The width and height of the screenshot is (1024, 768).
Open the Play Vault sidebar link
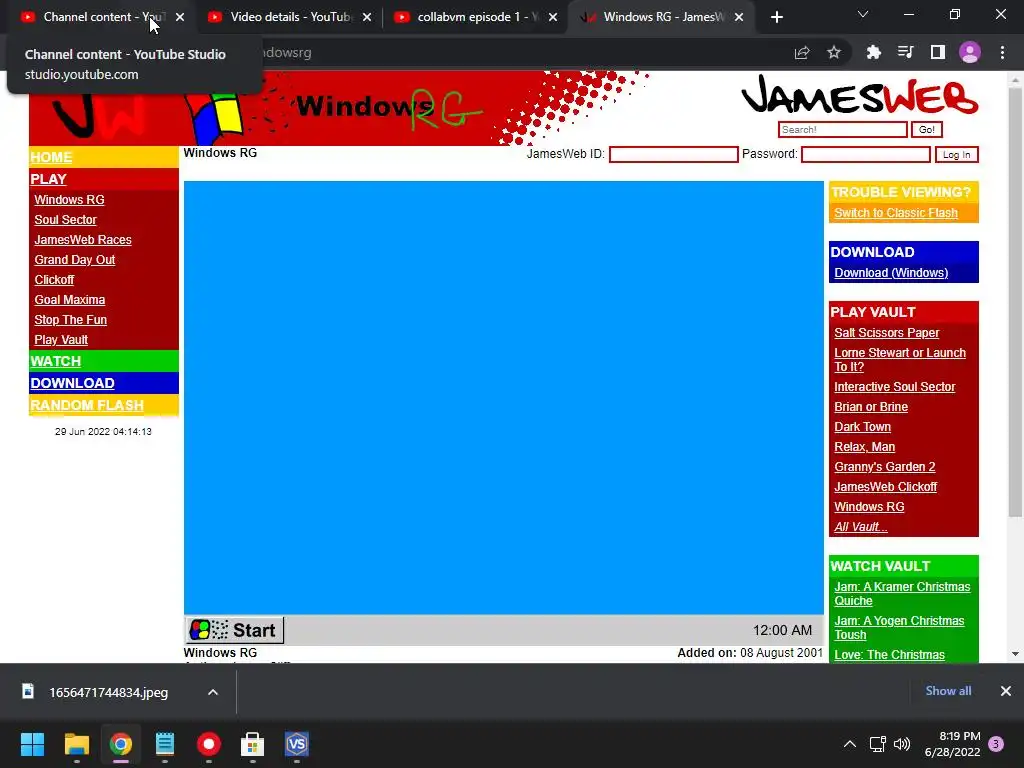[61, 340]
